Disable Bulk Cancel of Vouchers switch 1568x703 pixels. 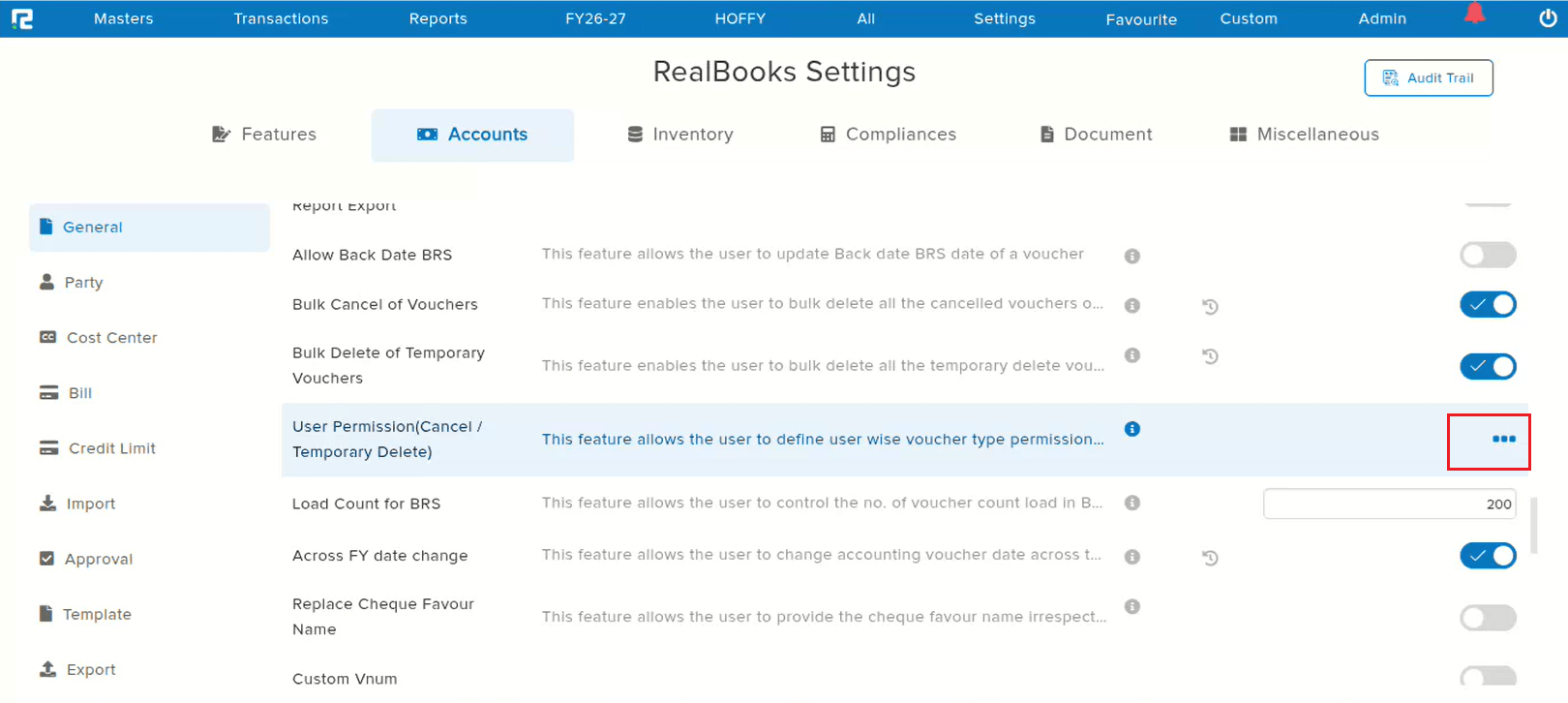pos(1488,304)
